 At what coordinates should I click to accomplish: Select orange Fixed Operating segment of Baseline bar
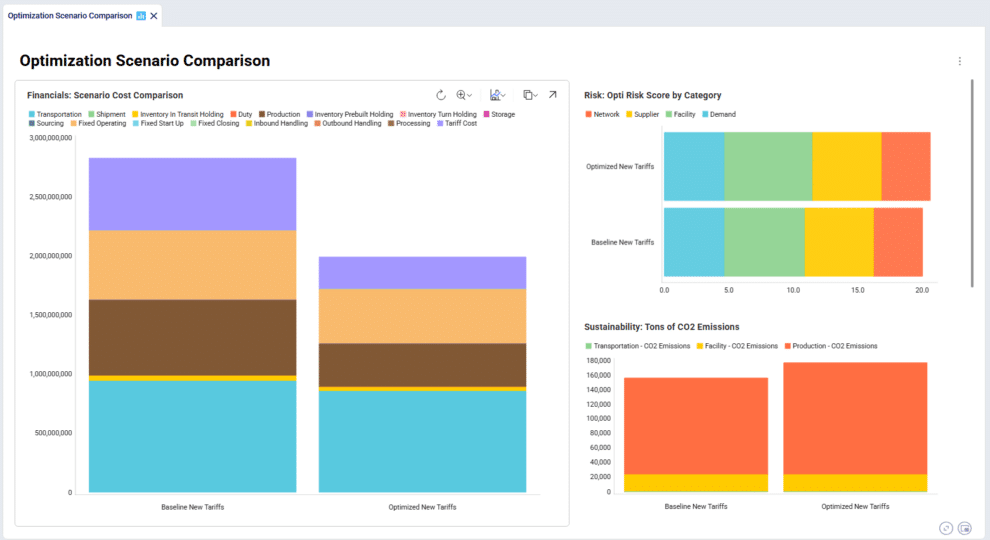point(193,265)
